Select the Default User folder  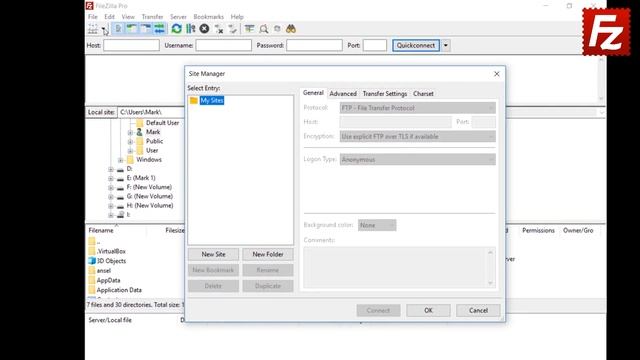[x=162, y=123]
